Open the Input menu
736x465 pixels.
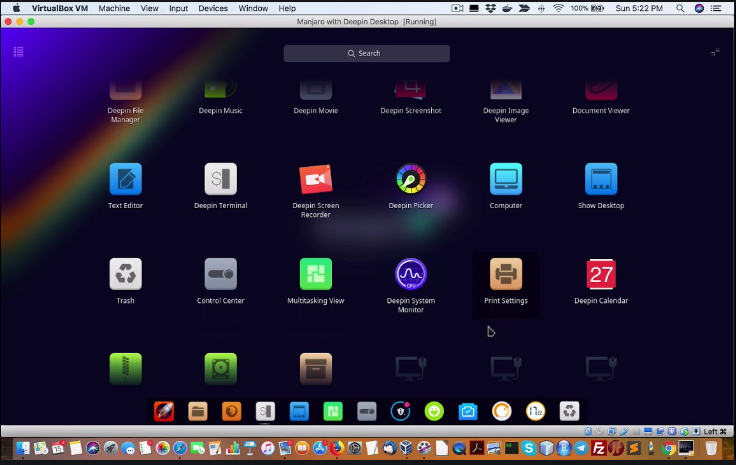[178, 8]
